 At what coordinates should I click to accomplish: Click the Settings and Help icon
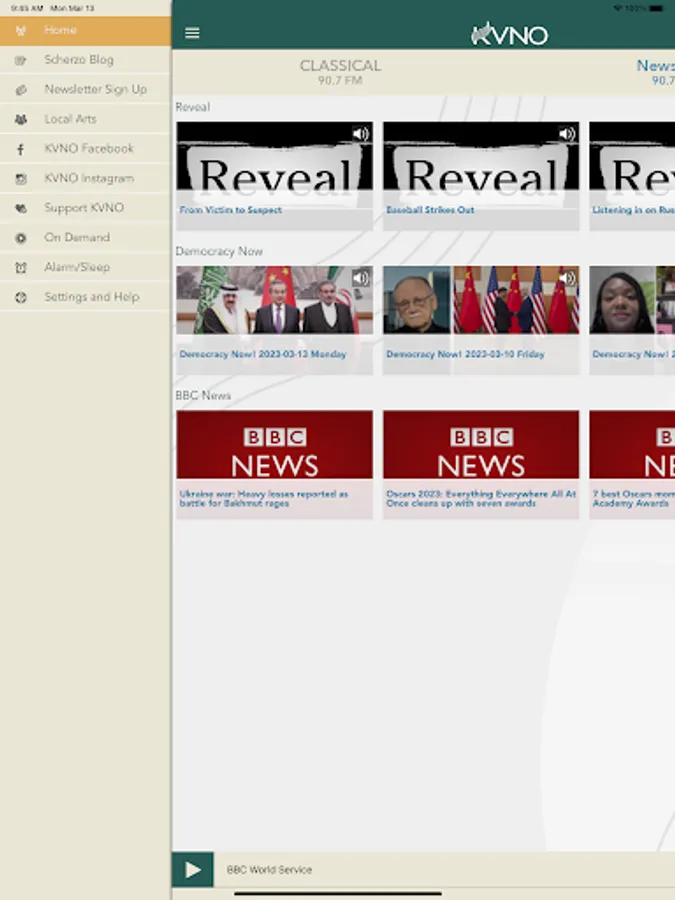[21, 297]
